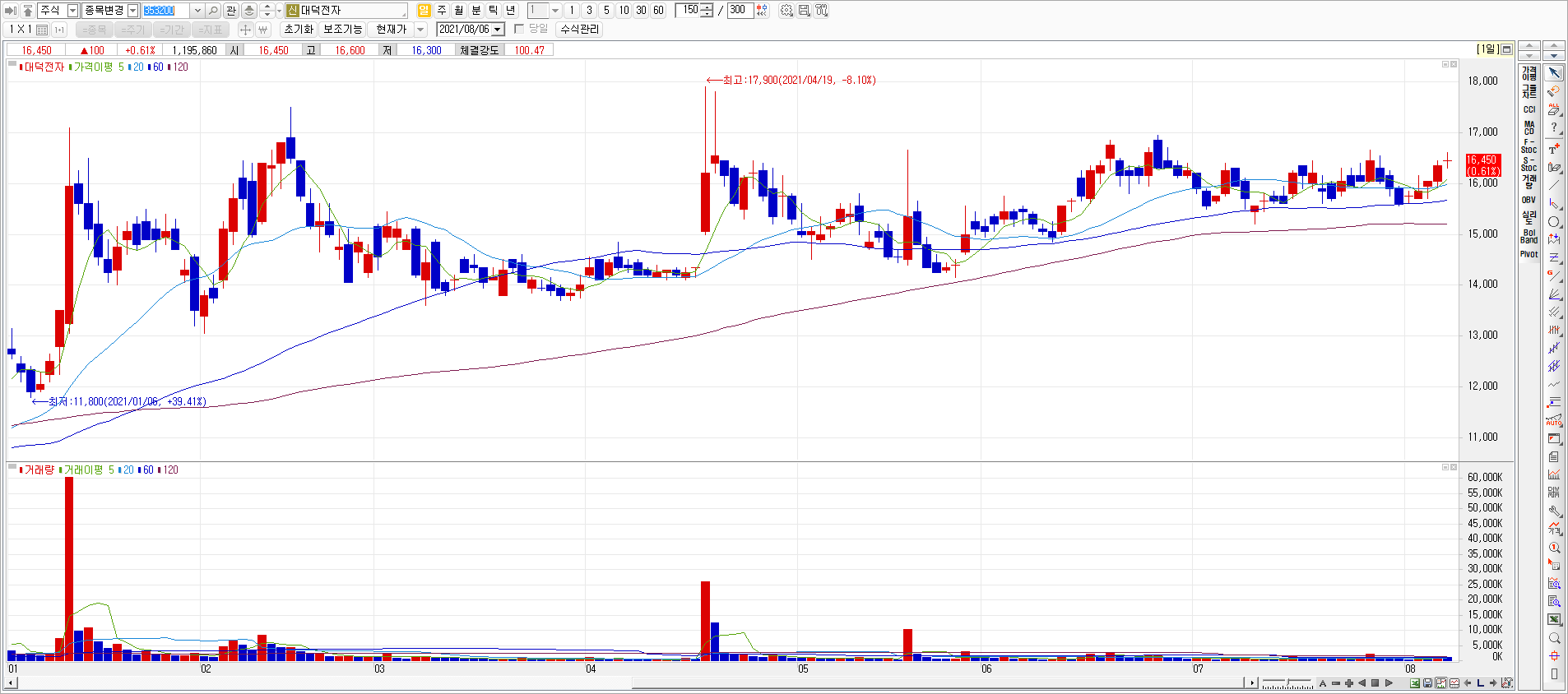The height and width of the screenshot is (694, 1568).
Task: Open the date picker dropdown 2021/08/06
Action: 498,29
